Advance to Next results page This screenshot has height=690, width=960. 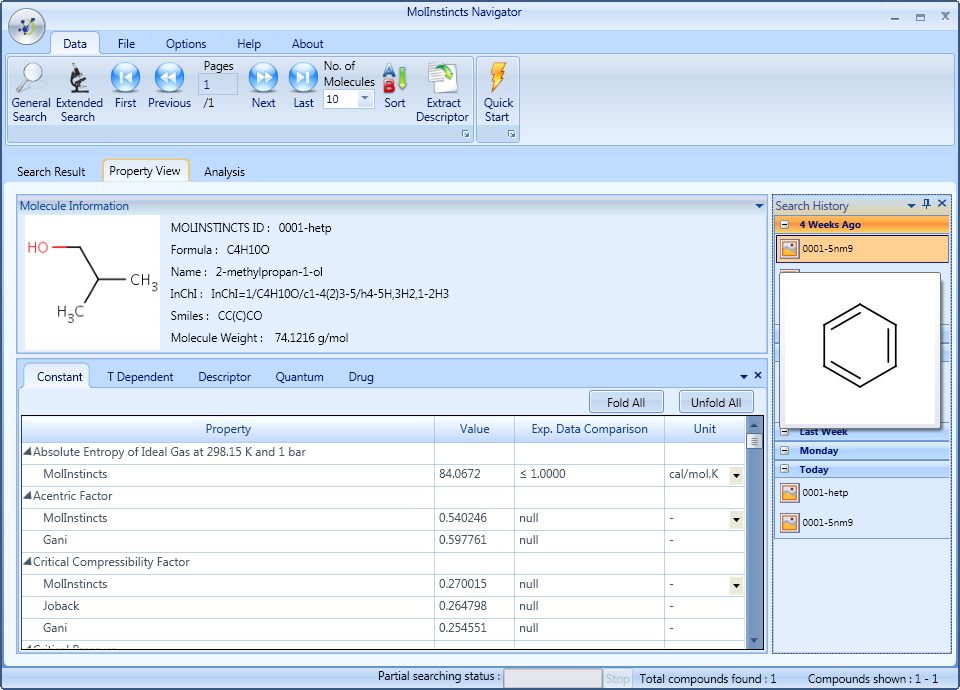263,86
